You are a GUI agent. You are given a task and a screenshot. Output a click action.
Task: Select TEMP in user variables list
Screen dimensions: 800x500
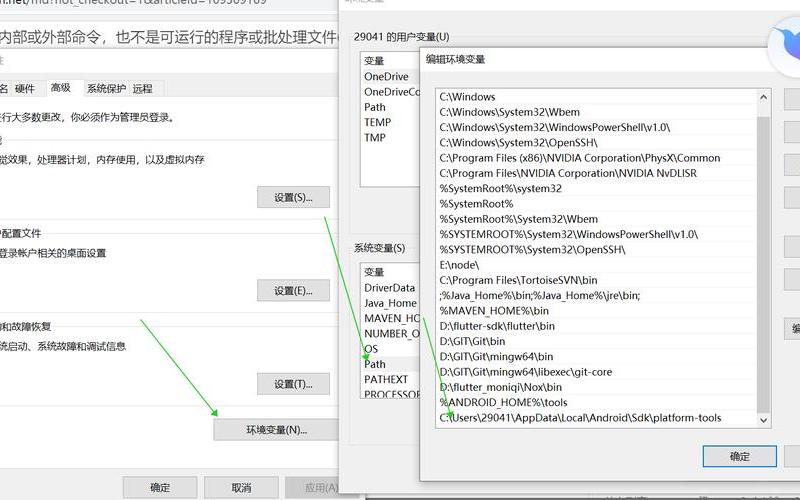(390, 122)
